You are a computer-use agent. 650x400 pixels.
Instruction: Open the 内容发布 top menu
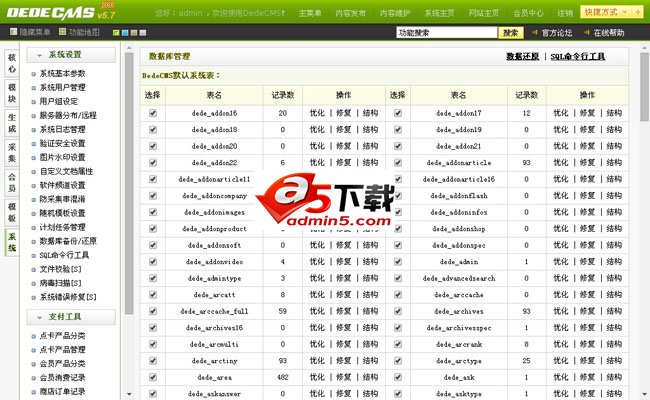[x=350, y=13]
